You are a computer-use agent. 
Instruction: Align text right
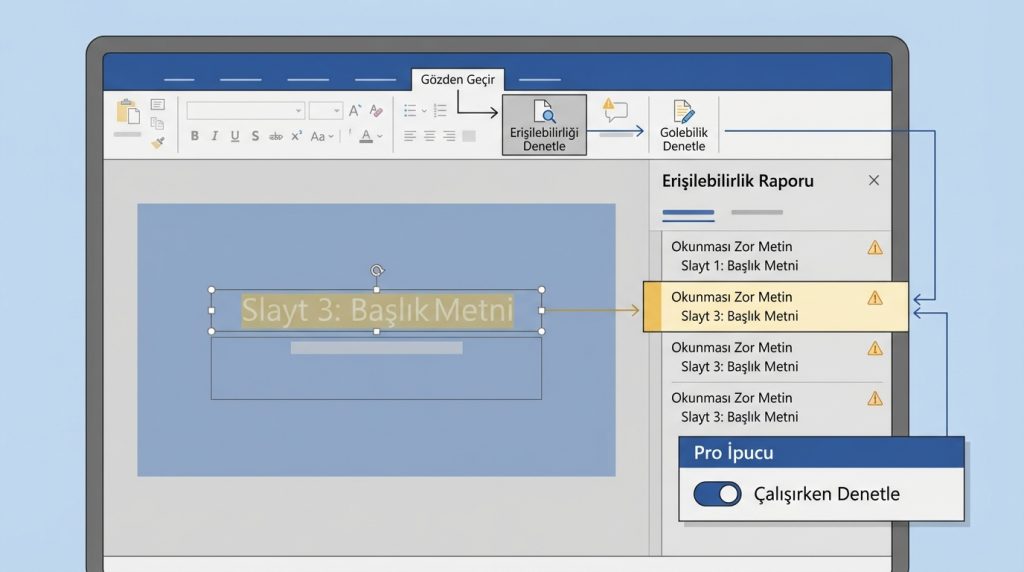click(x=449, y=136)
